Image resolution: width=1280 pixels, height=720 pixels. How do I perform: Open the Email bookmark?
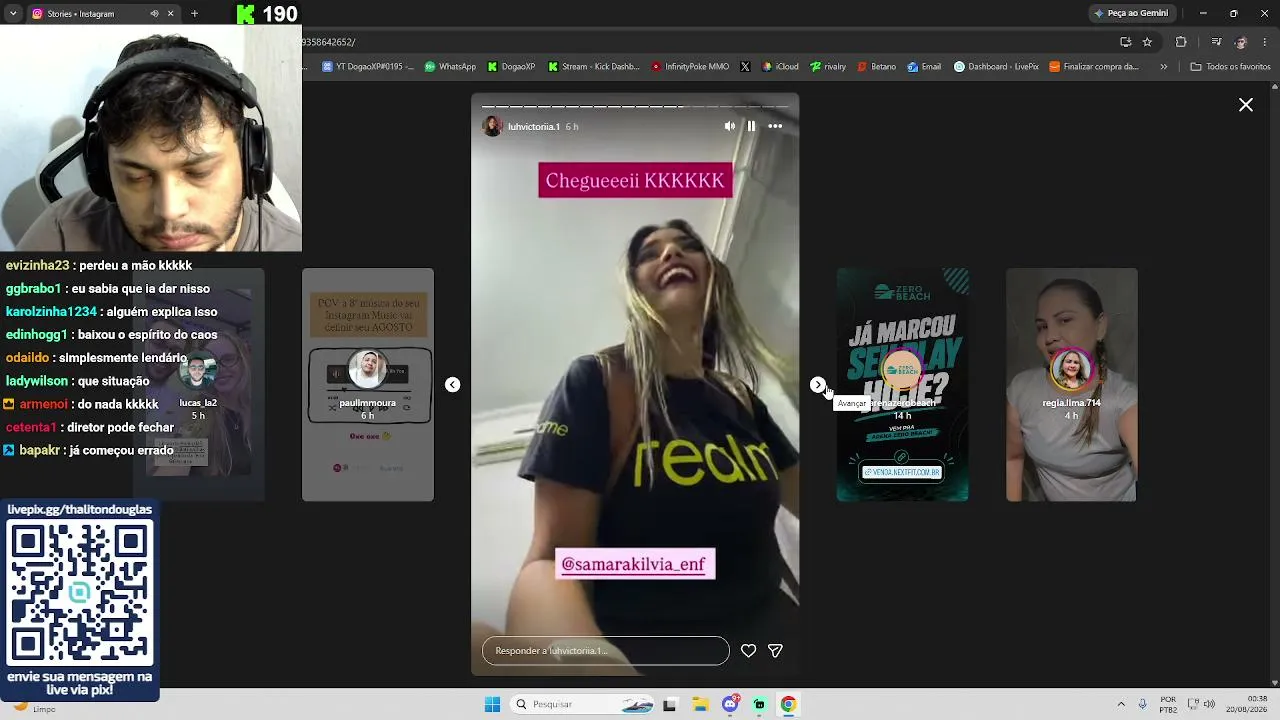point(924,67)
